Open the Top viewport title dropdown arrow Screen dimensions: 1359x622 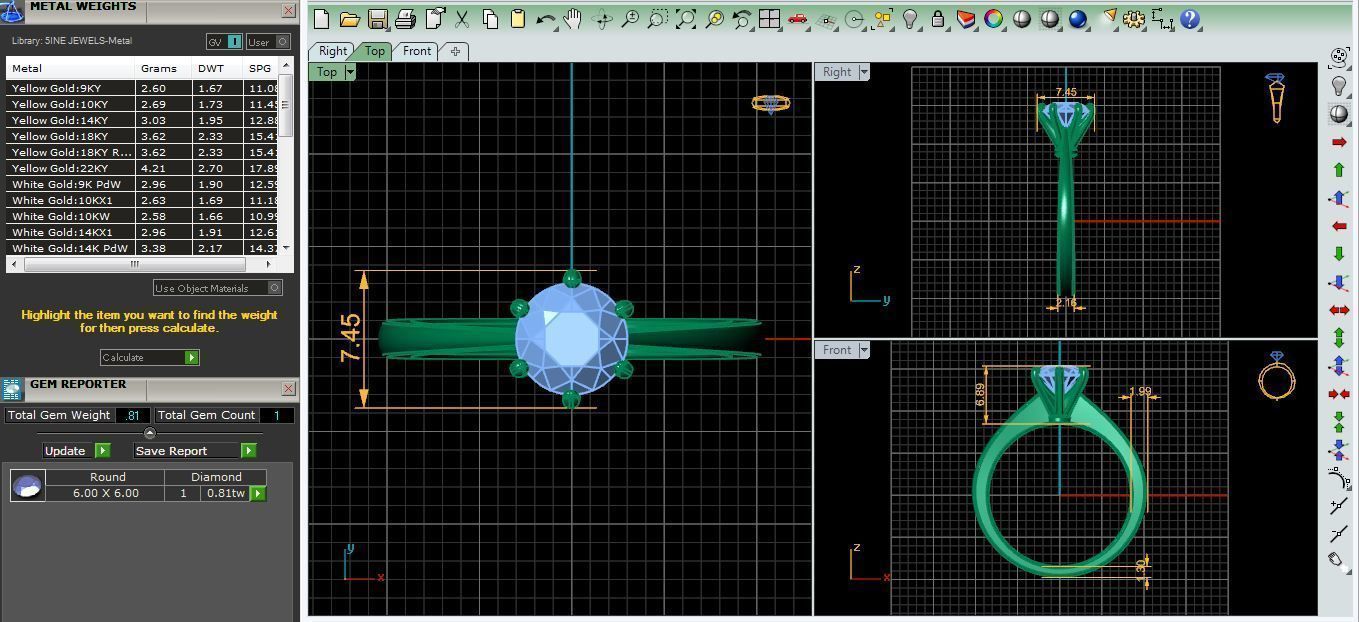pyautogui.click(x=350, y=72)
